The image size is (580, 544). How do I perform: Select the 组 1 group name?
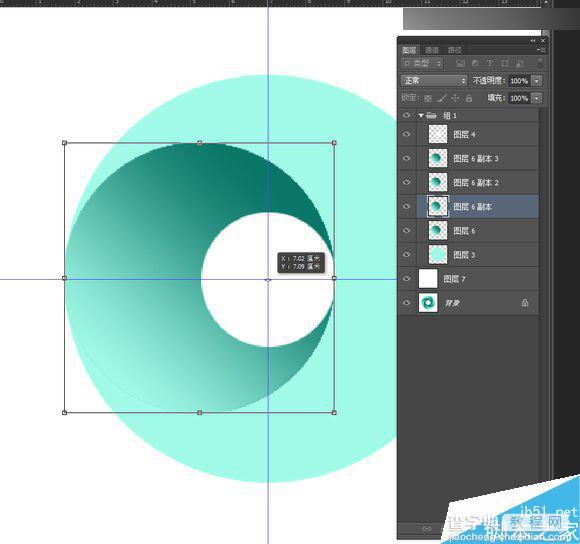point(450,115)
